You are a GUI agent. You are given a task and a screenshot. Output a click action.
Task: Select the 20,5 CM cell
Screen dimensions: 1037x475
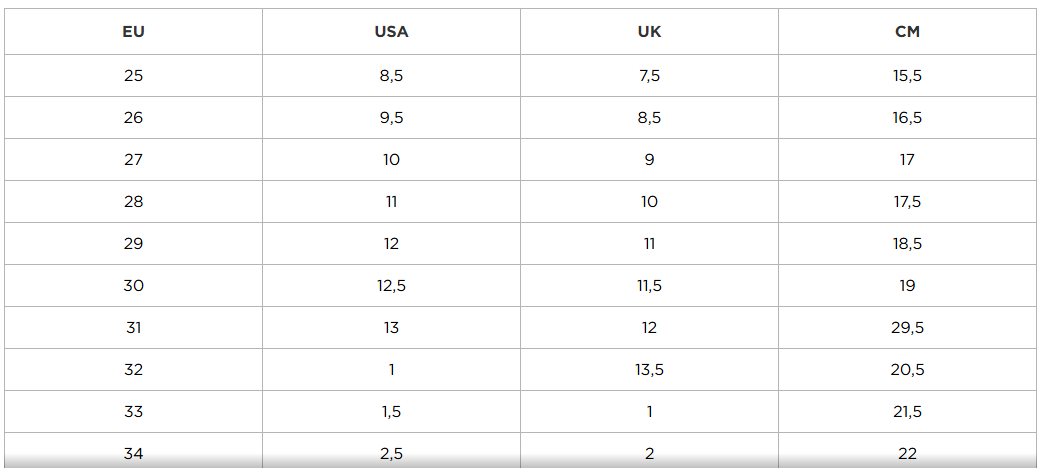click(907, 370)
